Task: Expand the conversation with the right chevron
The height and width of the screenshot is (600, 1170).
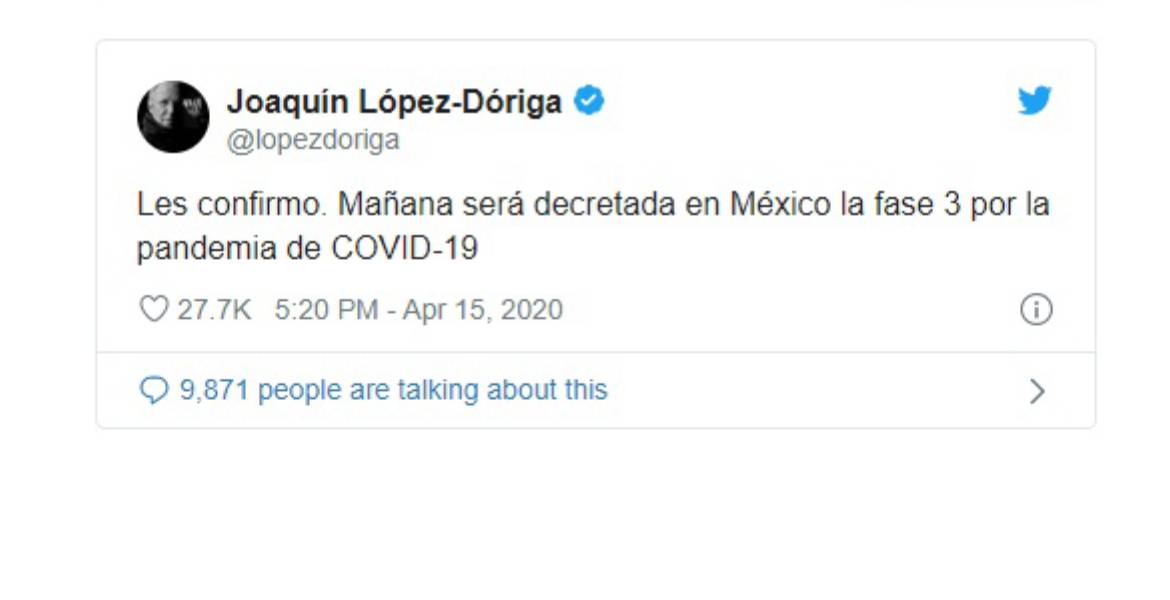Action: pyautogui.click(x=1037, y=391)
